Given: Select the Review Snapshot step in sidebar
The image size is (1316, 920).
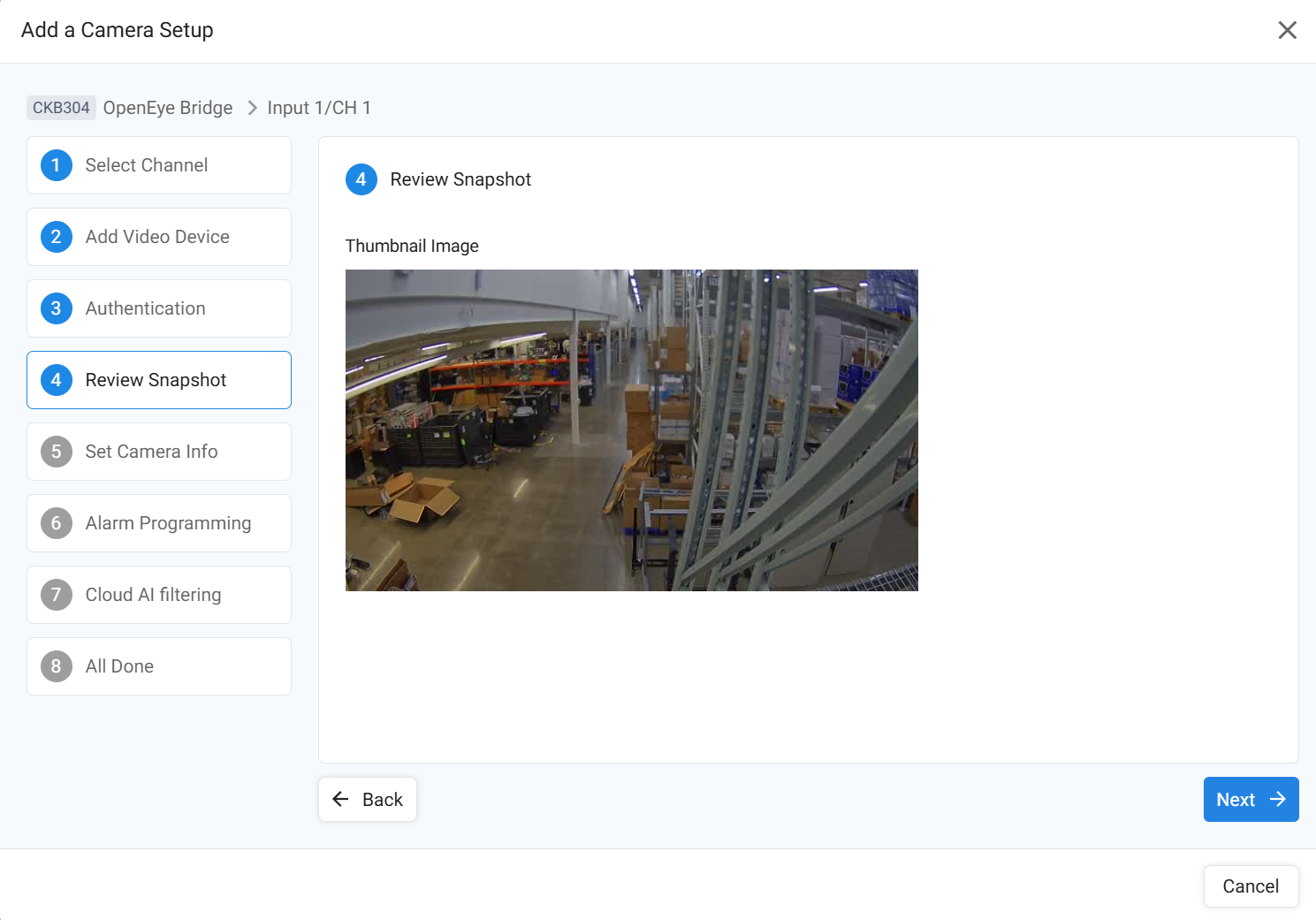Looking at the screenshot, I should pos(159,380).
